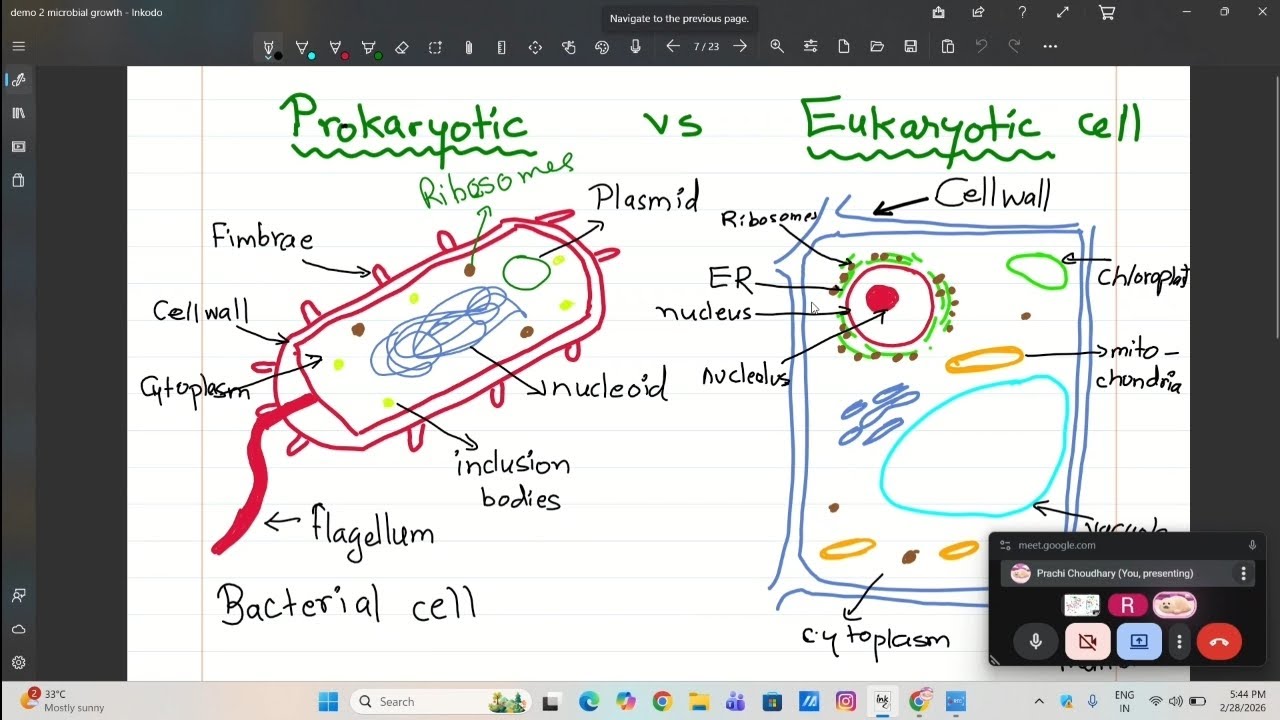The height and width of the screenshot is (720, 1280).
Task: Open weather widget 33°C Mostly sunny
Action: coord(62,701)
